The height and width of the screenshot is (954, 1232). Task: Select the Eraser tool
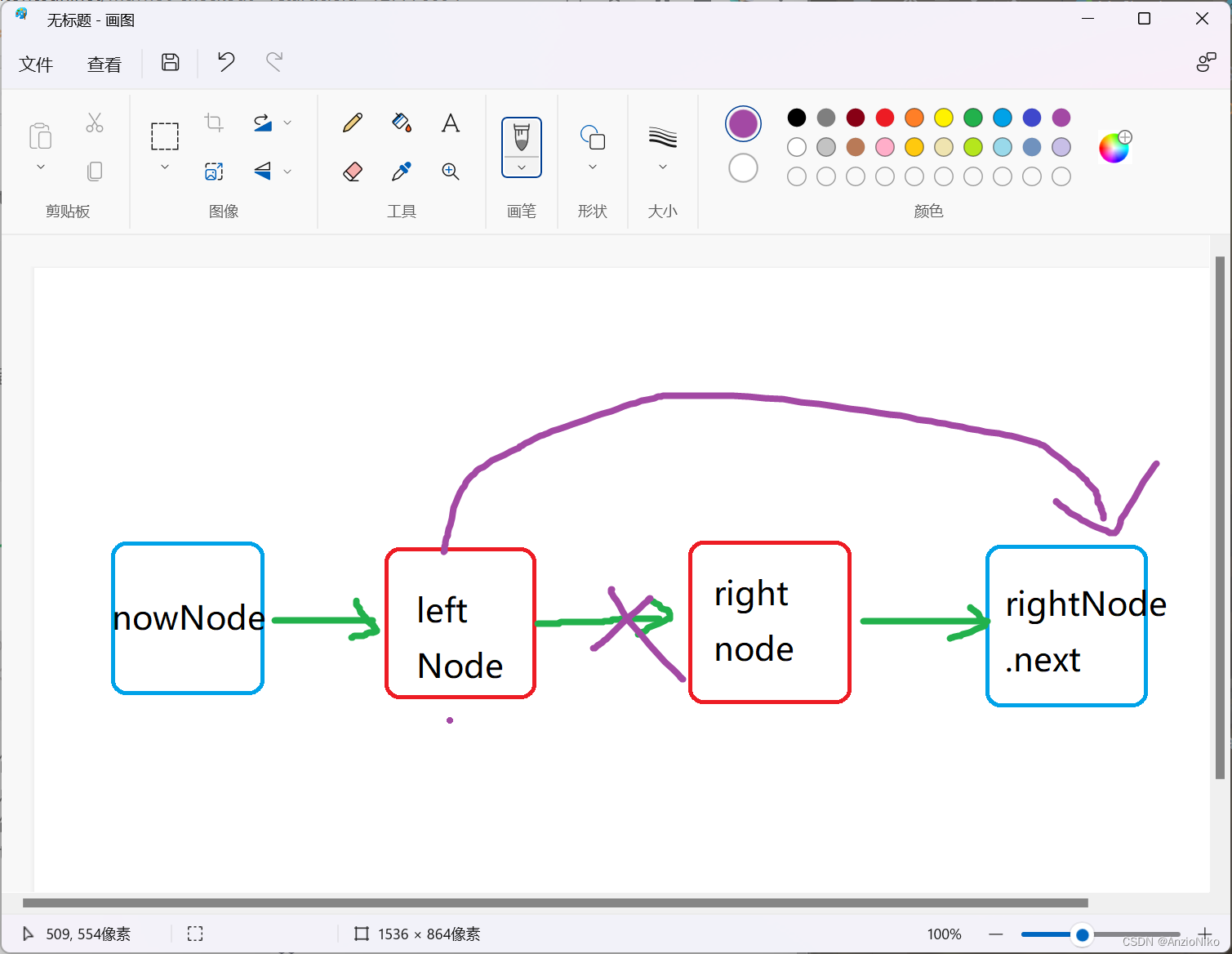pos(353,172)
